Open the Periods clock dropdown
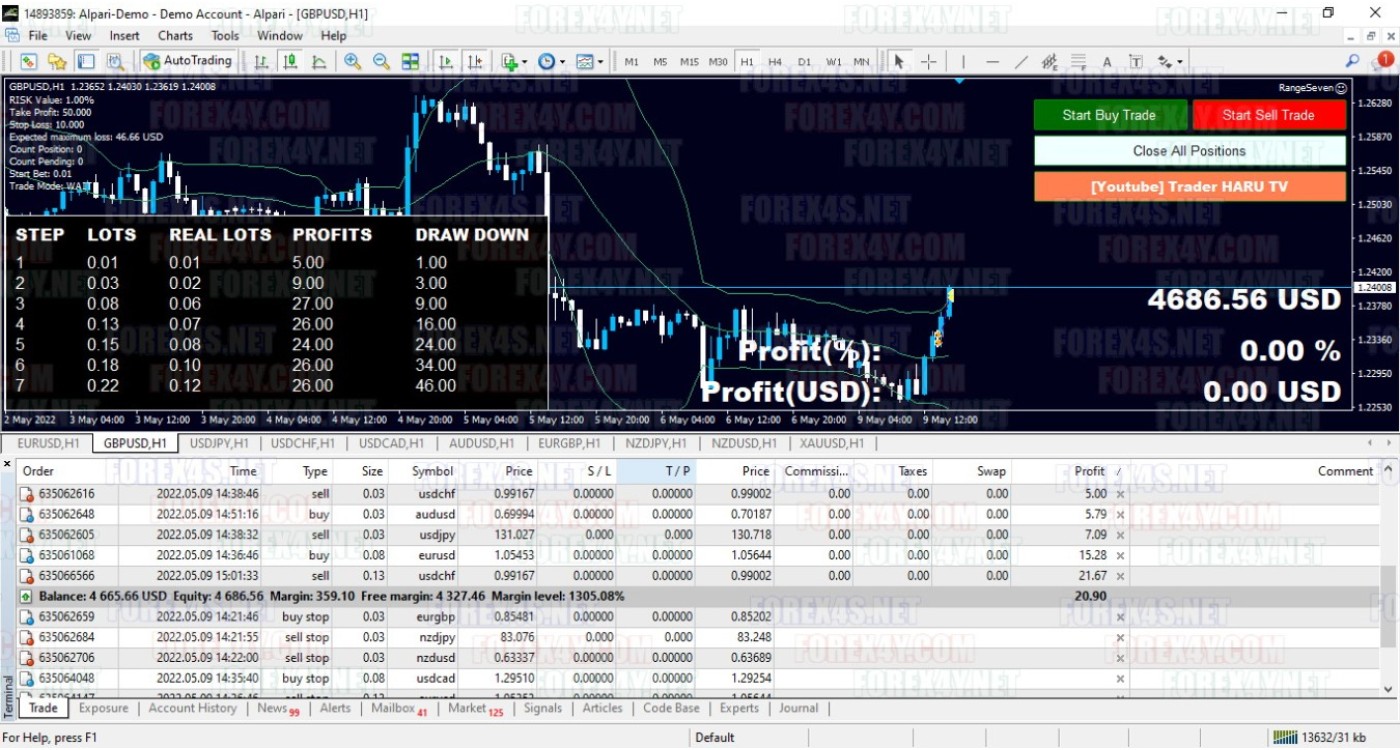The height and width of the screenshot is (750, 1400). (x=551, y=62)
